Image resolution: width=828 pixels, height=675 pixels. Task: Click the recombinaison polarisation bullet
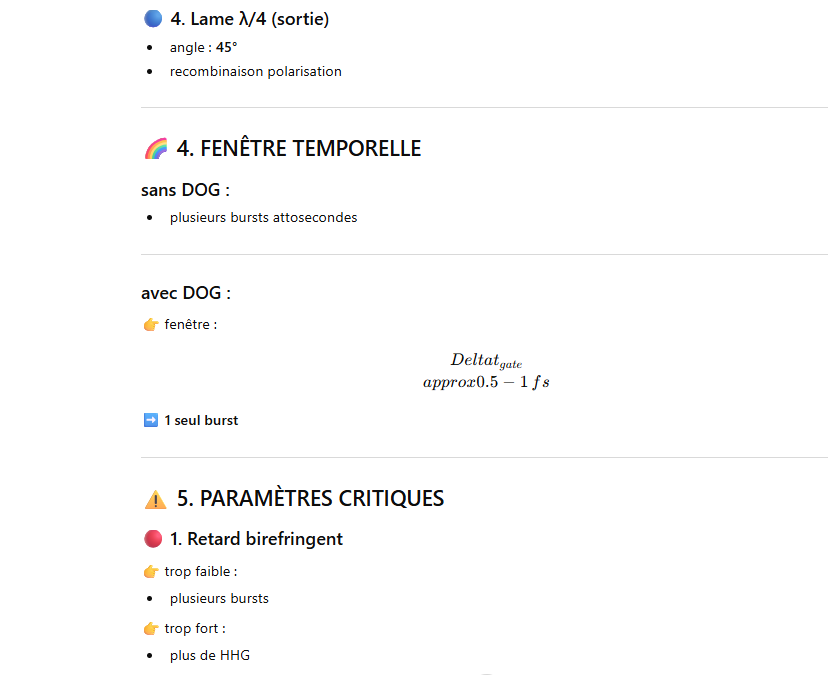tap(256, 71)
